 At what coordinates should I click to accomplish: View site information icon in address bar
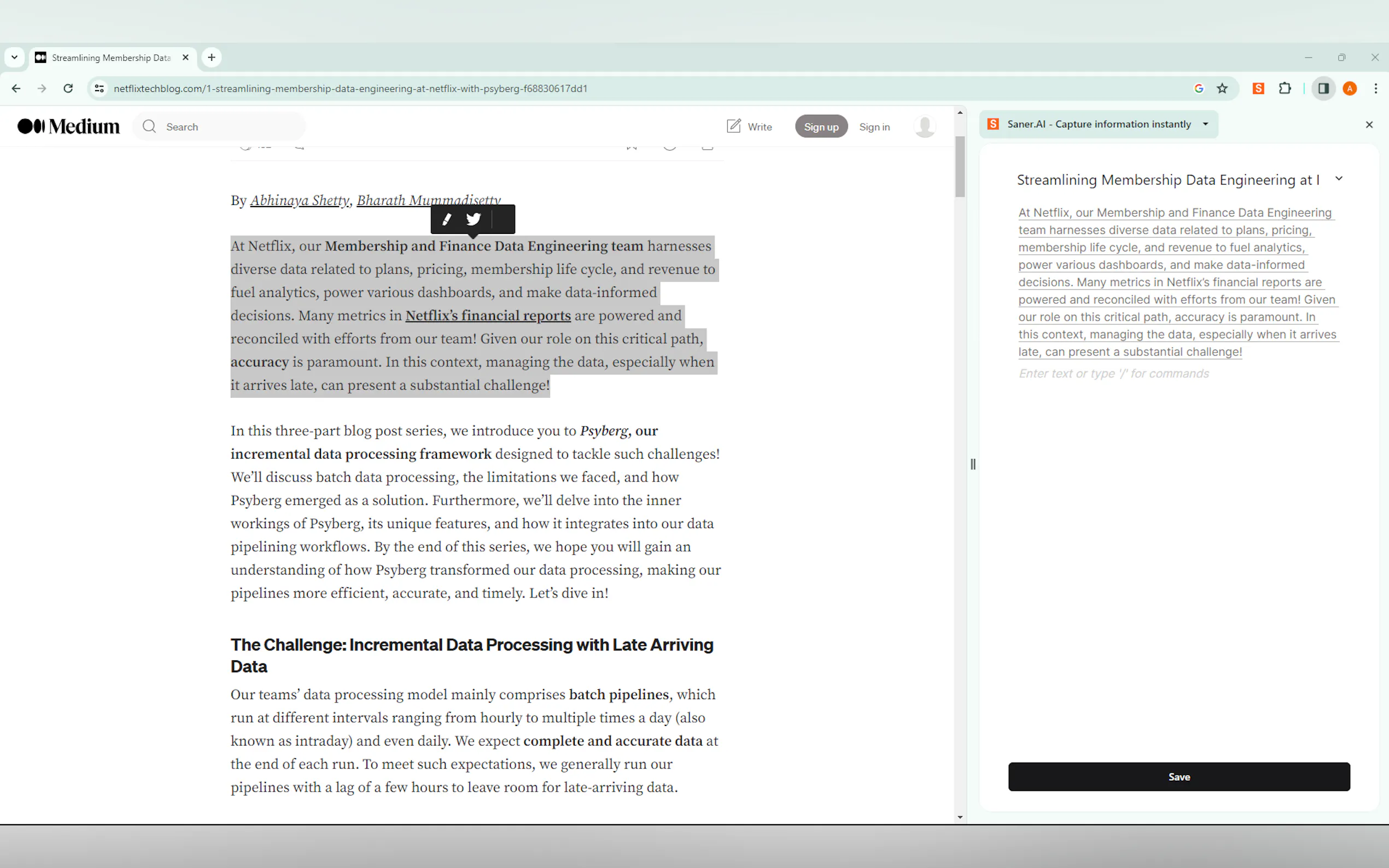click(100, 89)
